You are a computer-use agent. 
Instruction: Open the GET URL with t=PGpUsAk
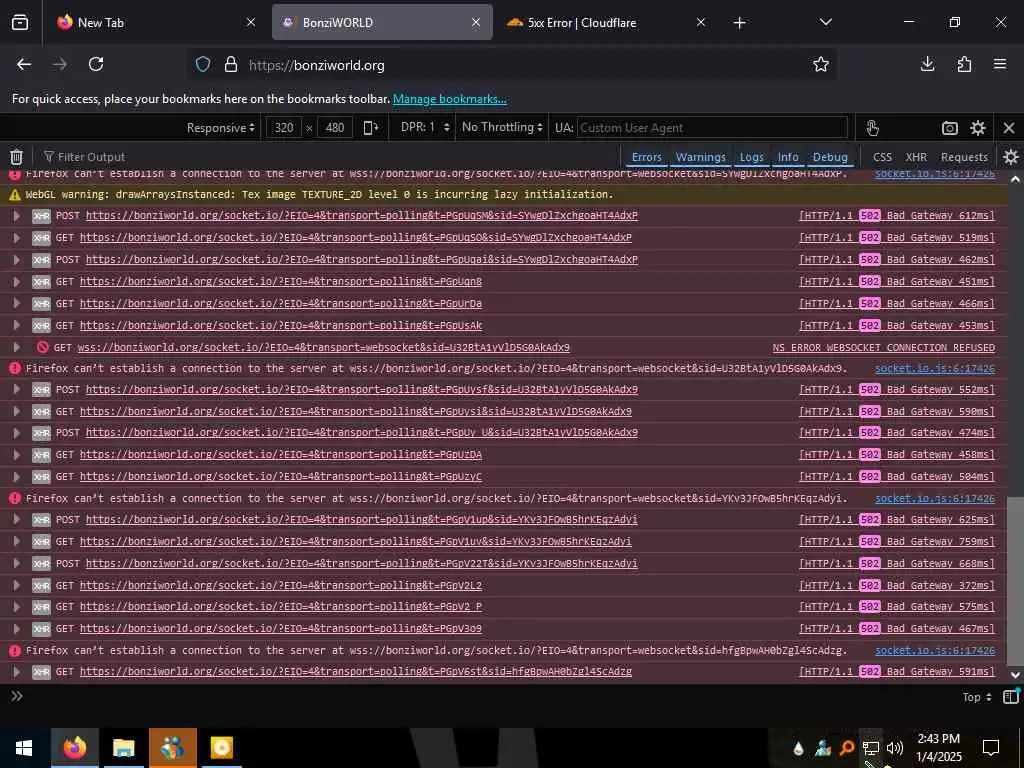tap(281, 325)
